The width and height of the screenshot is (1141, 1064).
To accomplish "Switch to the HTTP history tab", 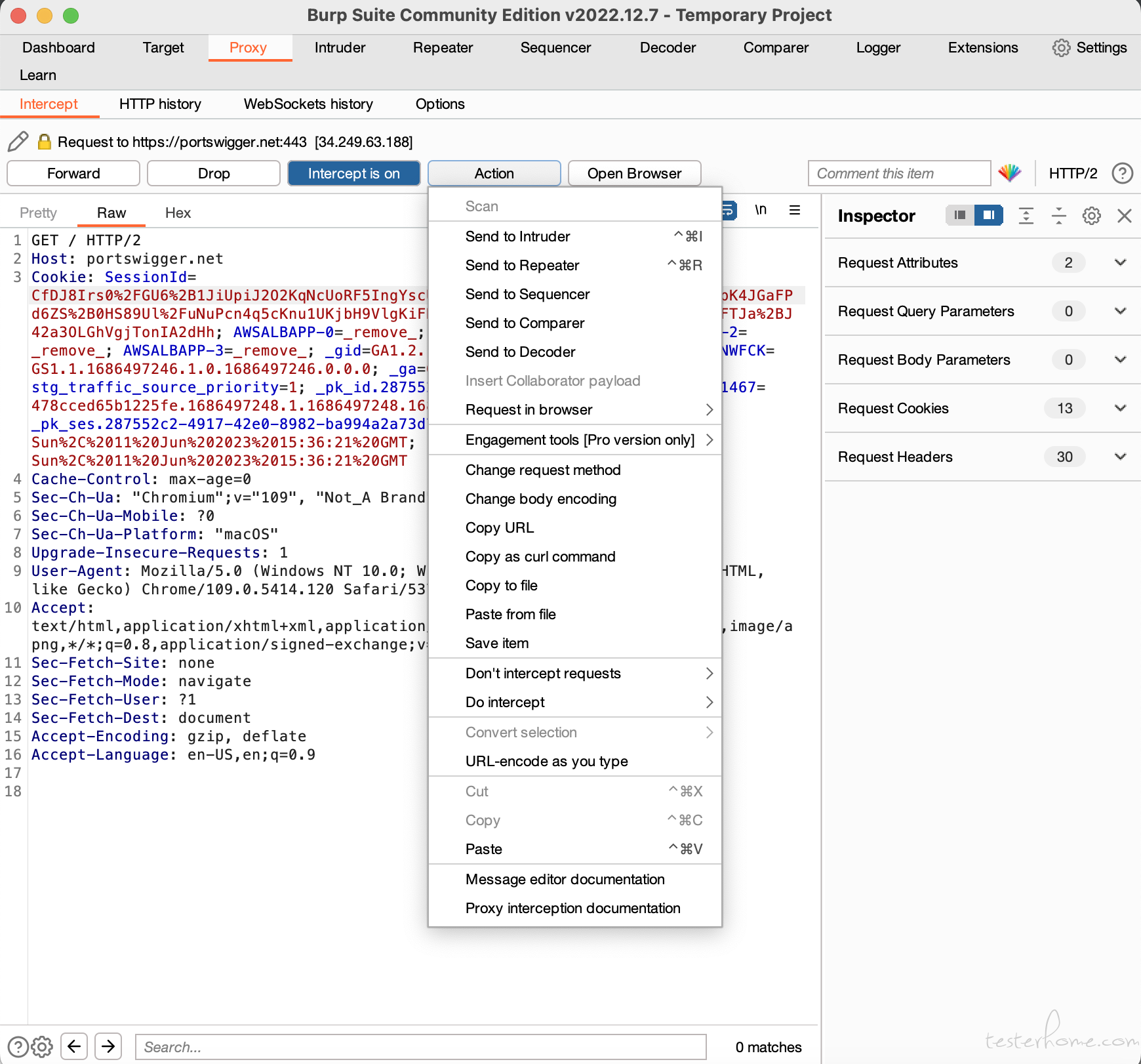I will (x=160, y=104).
